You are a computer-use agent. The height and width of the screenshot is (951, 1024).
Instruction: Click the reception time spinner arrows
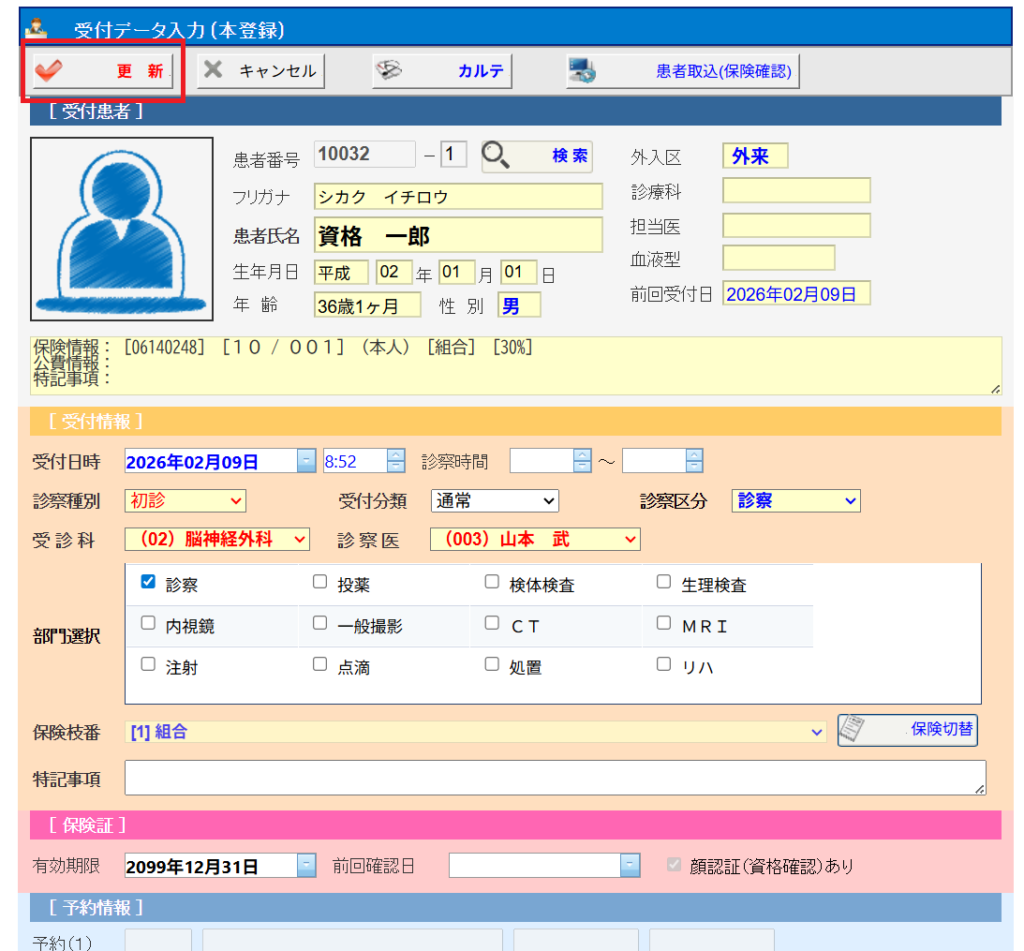pos(396,461)
